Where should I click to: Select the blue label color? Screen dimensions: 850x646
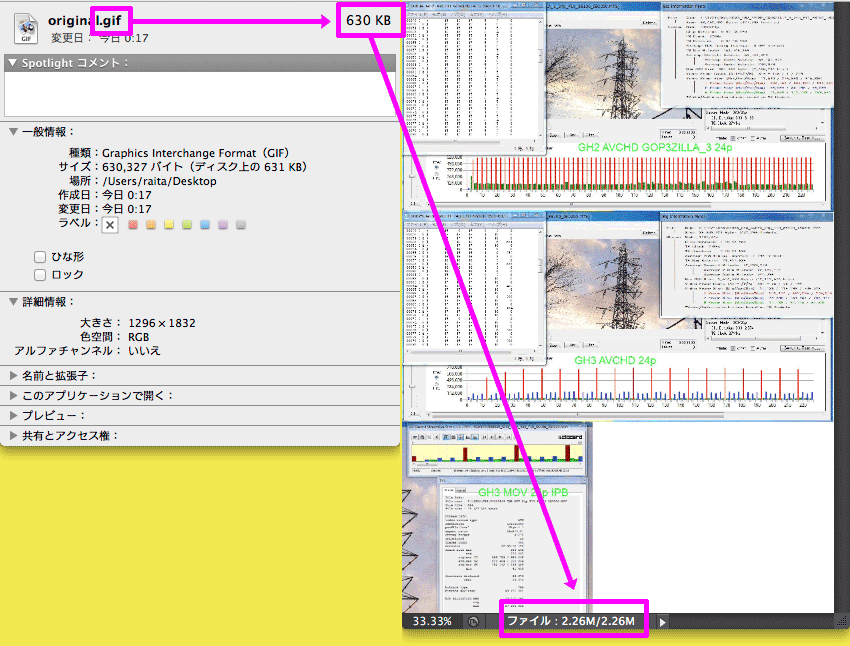point(205,225)
